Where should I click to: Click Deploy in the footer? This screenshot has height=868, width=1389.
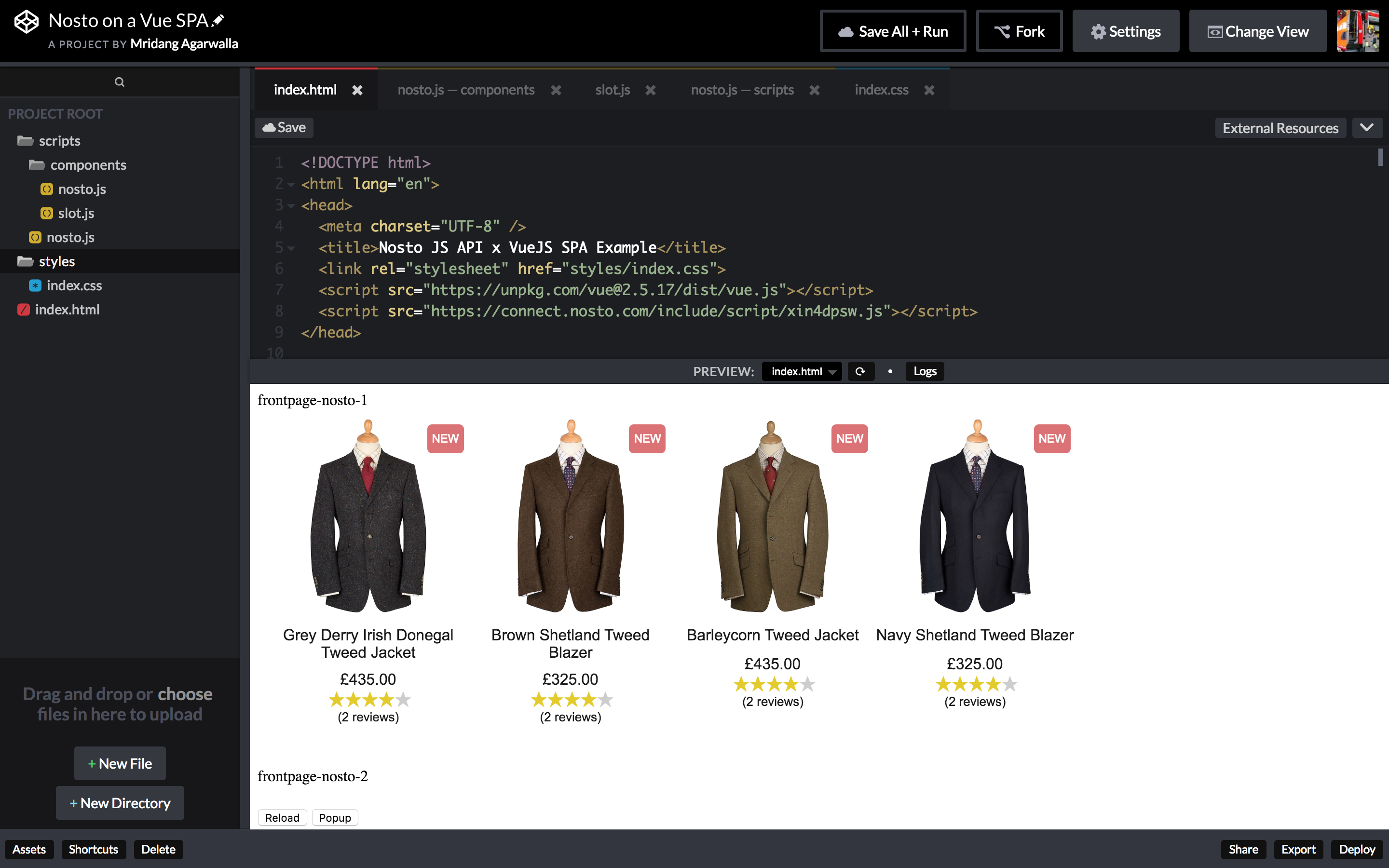click(1357, 849)
